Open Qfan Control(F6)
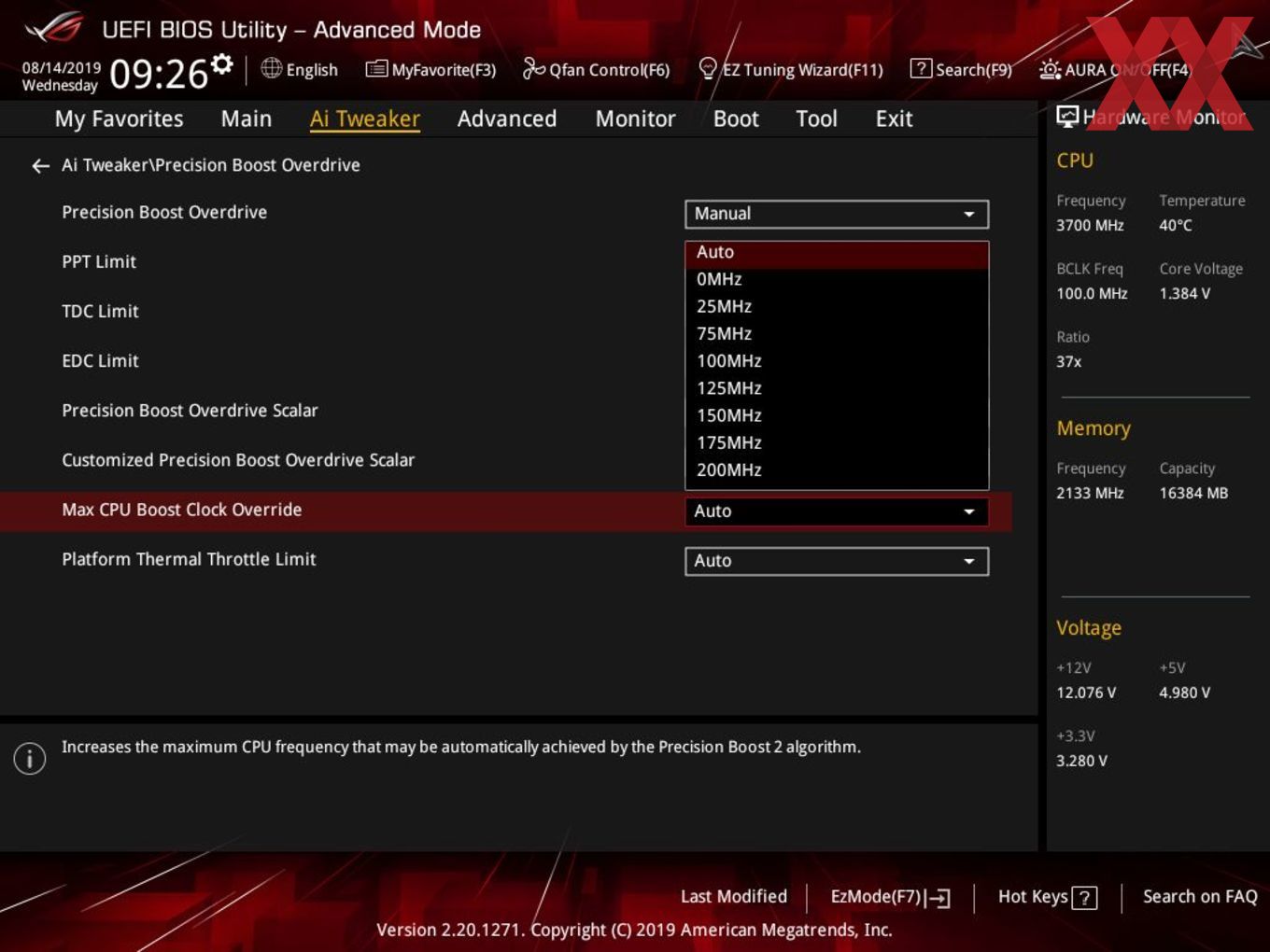The width and height of the screenshot is (1270, 952). point(596,69)
